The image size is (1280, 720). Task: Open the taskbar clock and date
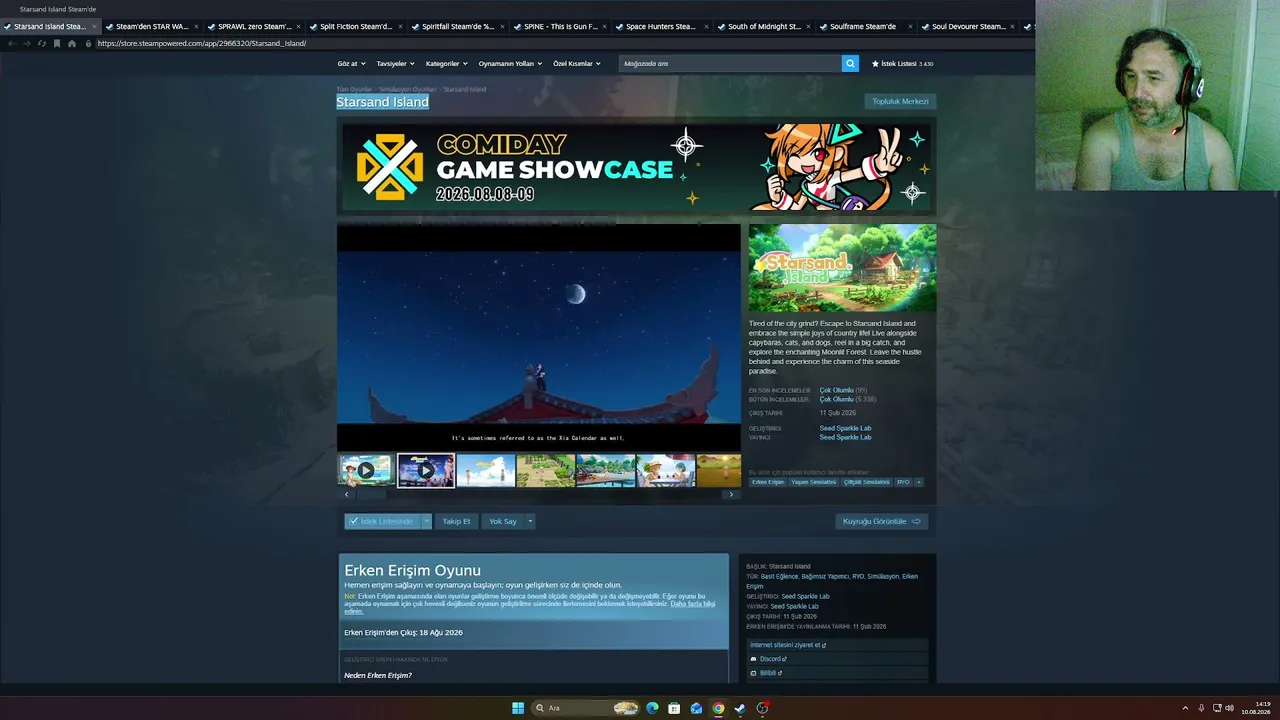pyautogui.click(x=1256, y=708)
